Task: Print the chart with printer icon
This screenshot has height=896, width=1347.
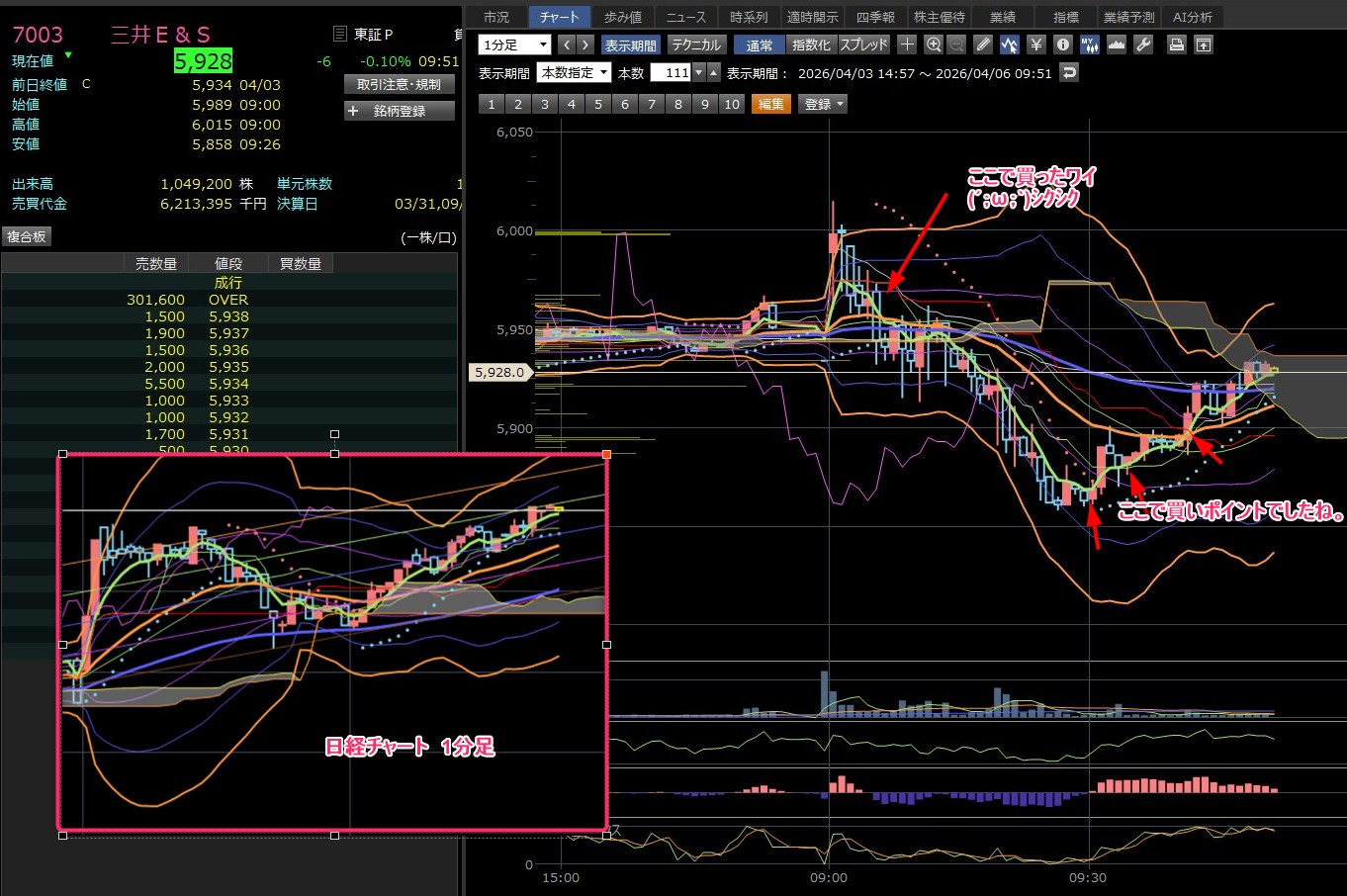Action: pos(1176,45)
